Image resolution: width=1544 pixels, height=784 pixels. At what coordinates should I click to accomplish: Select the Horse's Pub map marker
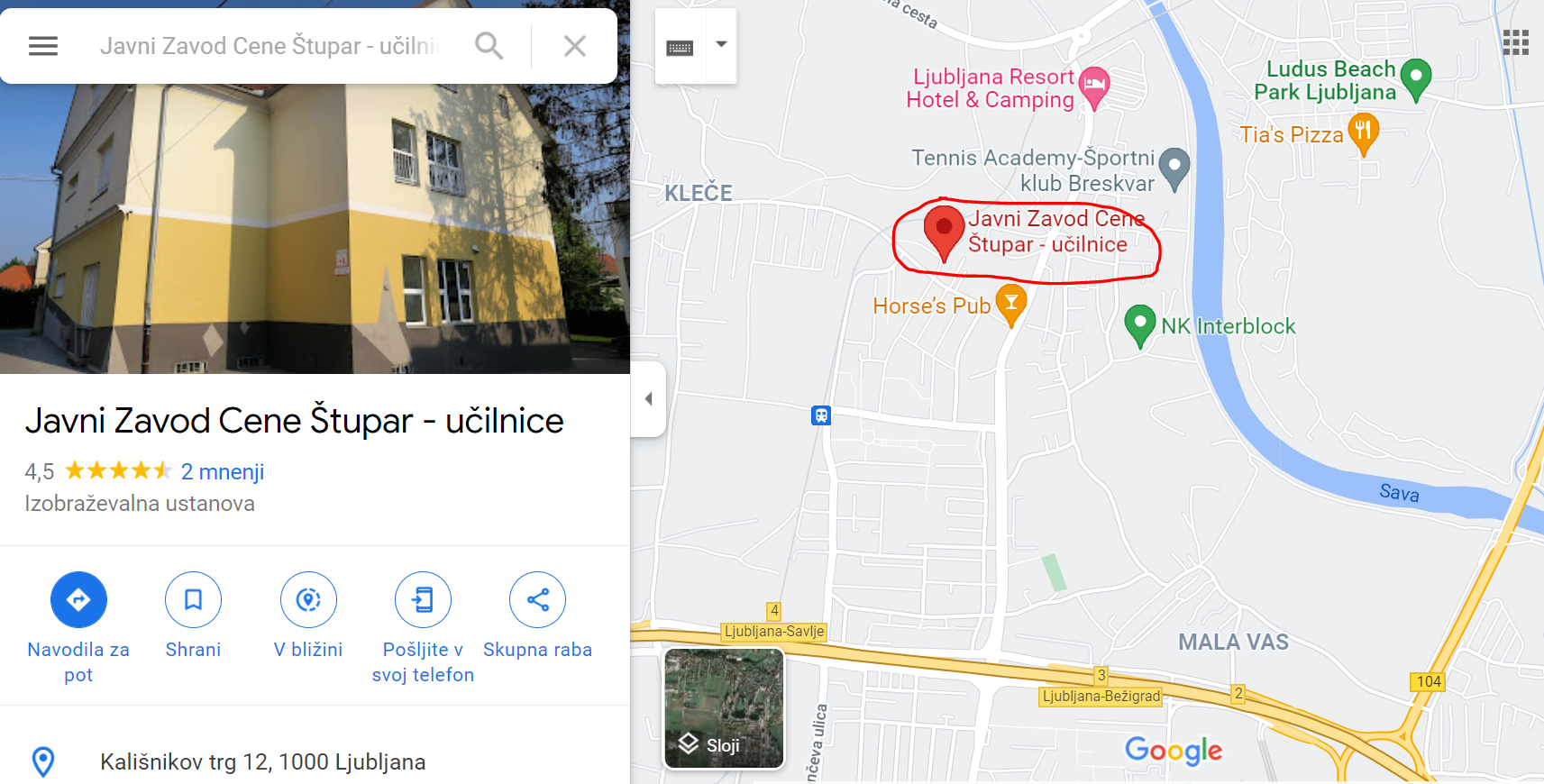1011,305
